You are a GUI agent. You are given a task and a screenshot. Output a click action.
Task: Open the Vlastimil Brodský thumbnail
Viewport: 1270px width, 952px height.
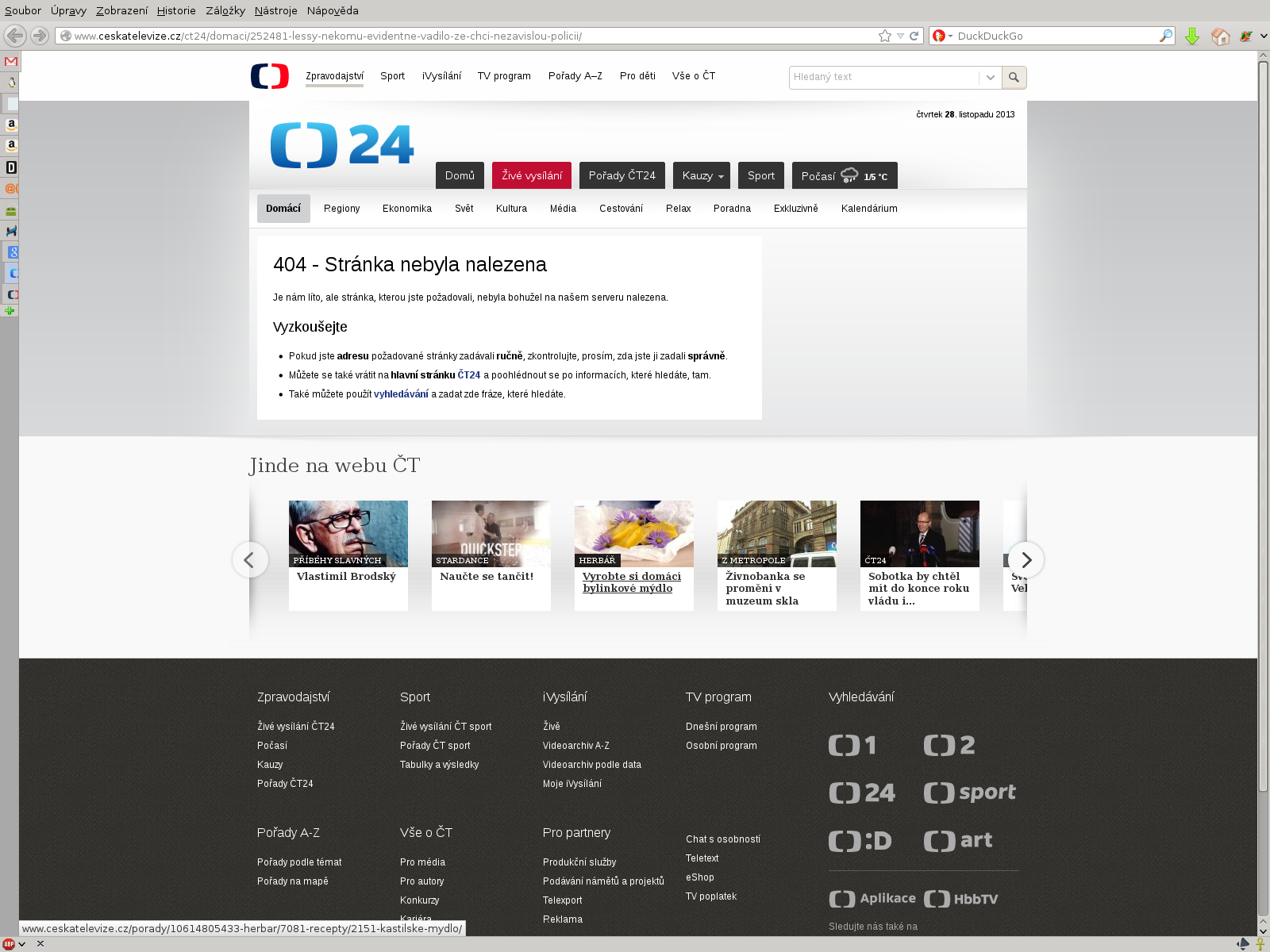tap(348, 533)
